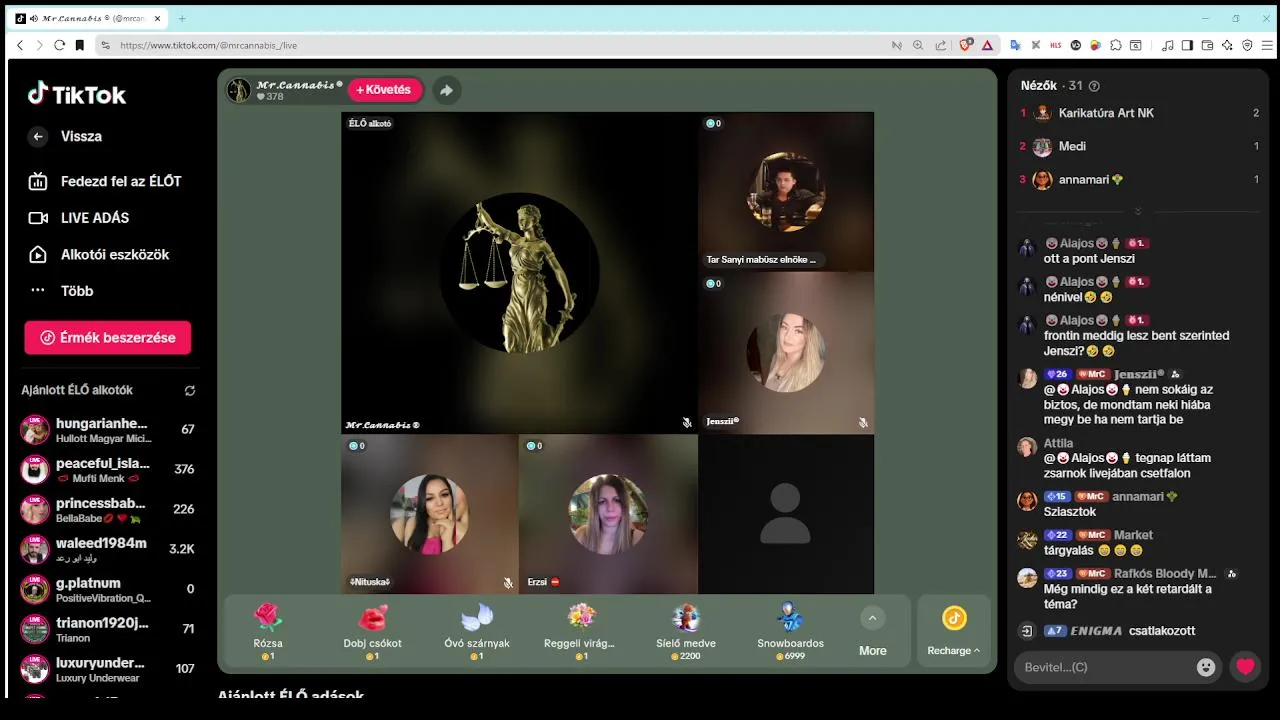
Task: Send a like with the heart button
Action: pos(1245,667)
